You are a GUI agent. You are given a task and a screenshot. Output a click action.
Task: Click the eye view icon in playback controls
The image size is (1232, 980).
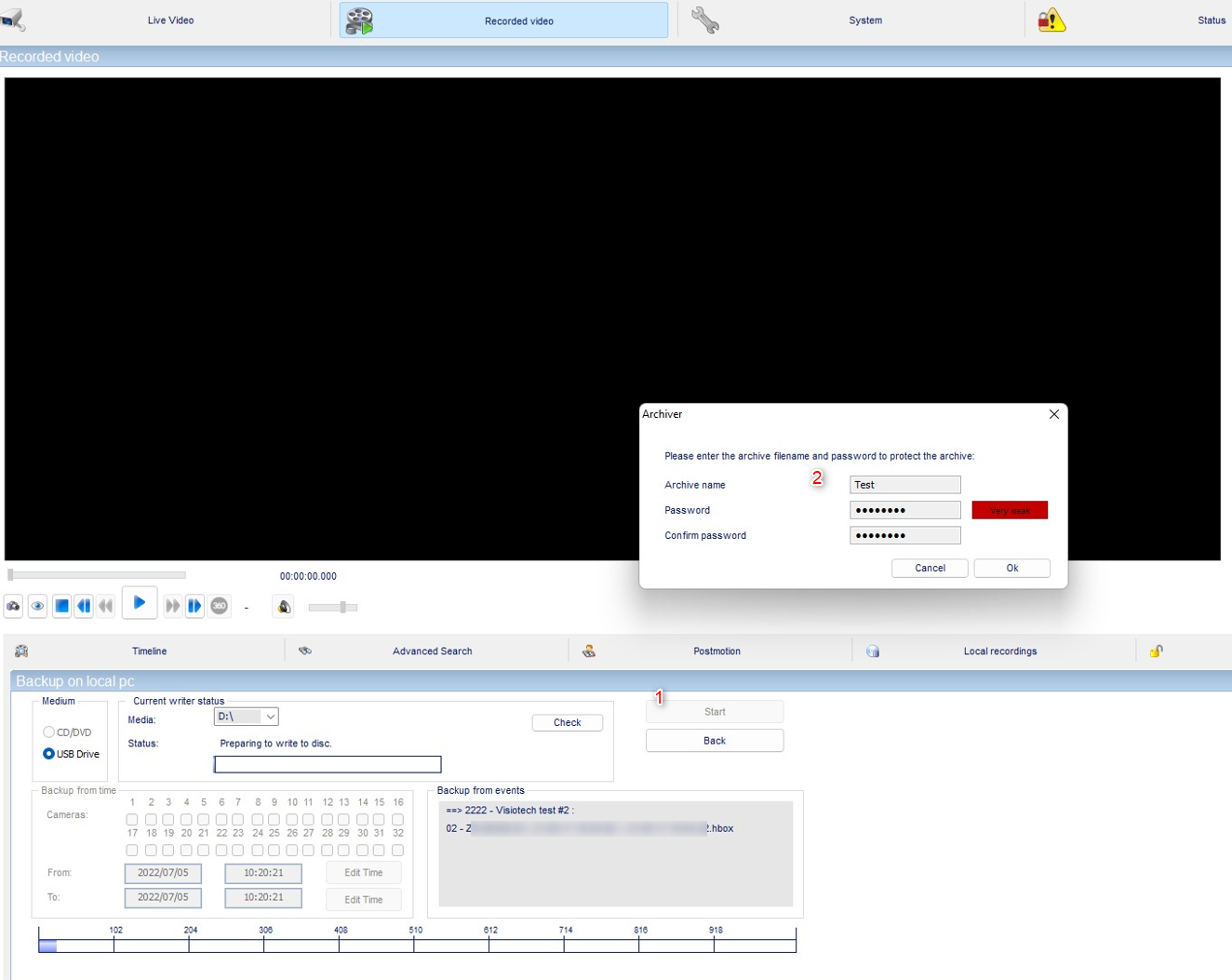pyautogui.click(x=37, y=607)
